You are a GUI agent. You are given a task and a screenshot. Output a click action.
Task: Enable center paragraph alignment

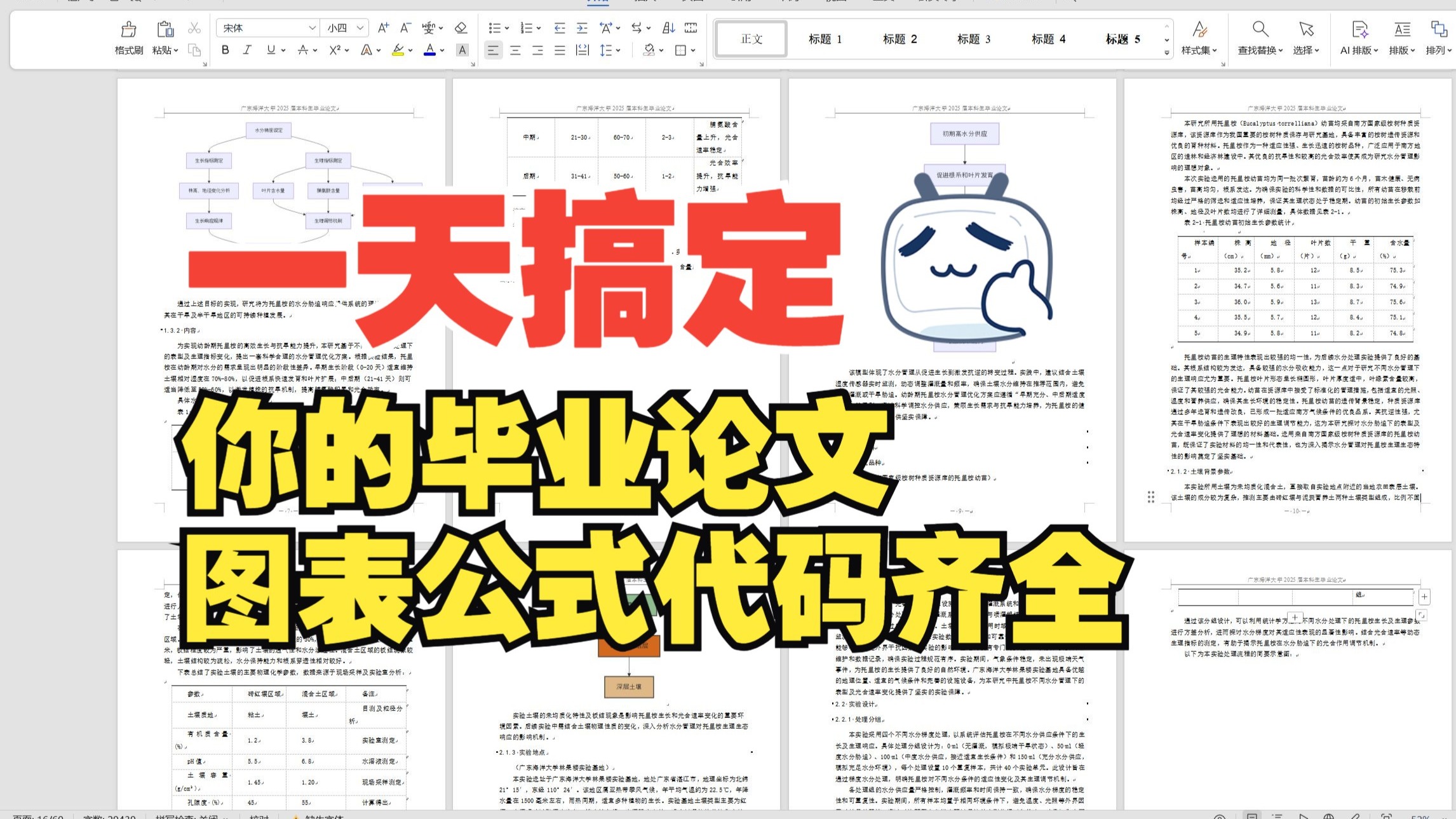tap(515, 50)
